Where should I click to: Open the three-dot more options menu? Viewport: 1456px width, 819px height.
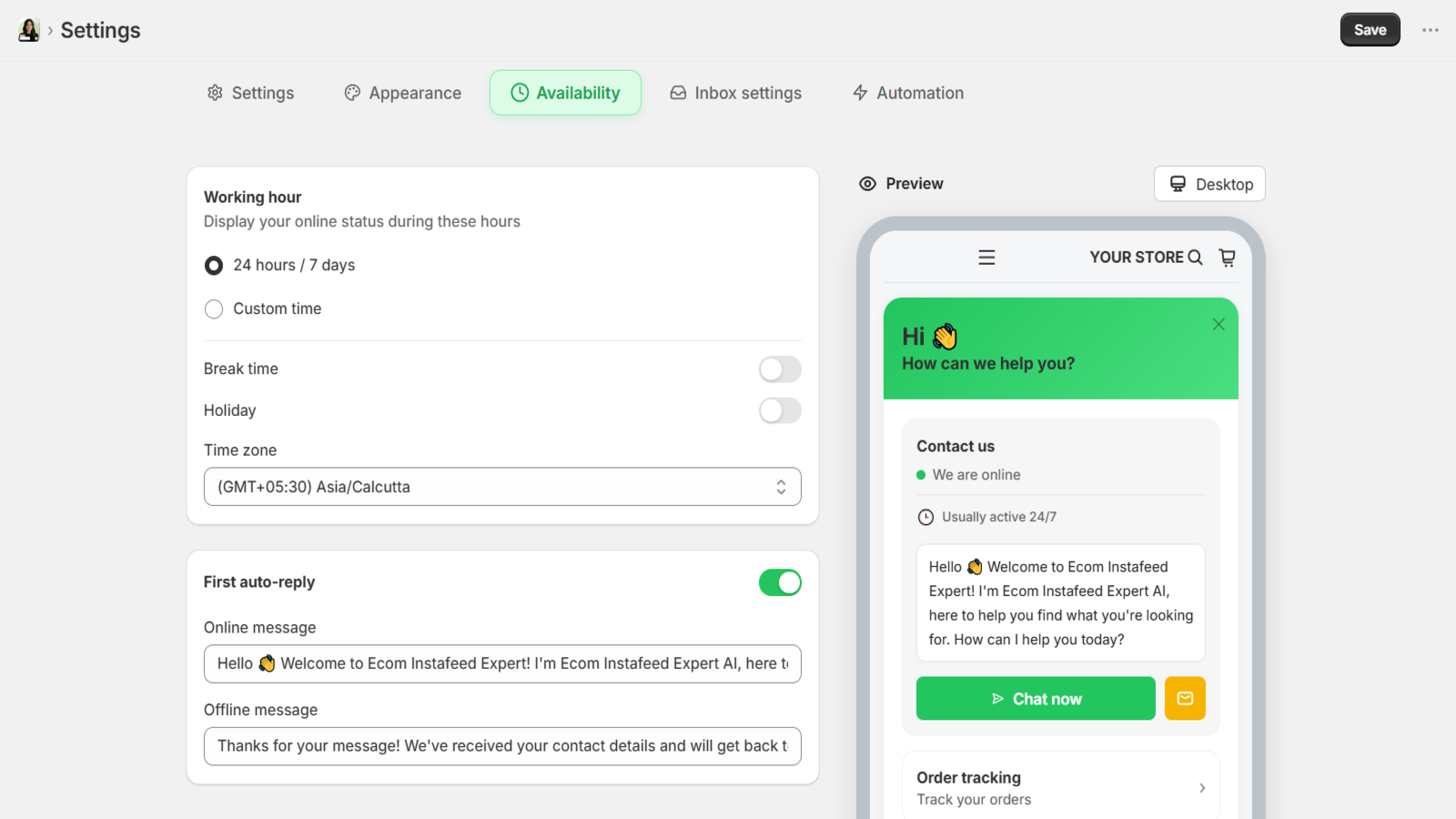click(1431, 30)
